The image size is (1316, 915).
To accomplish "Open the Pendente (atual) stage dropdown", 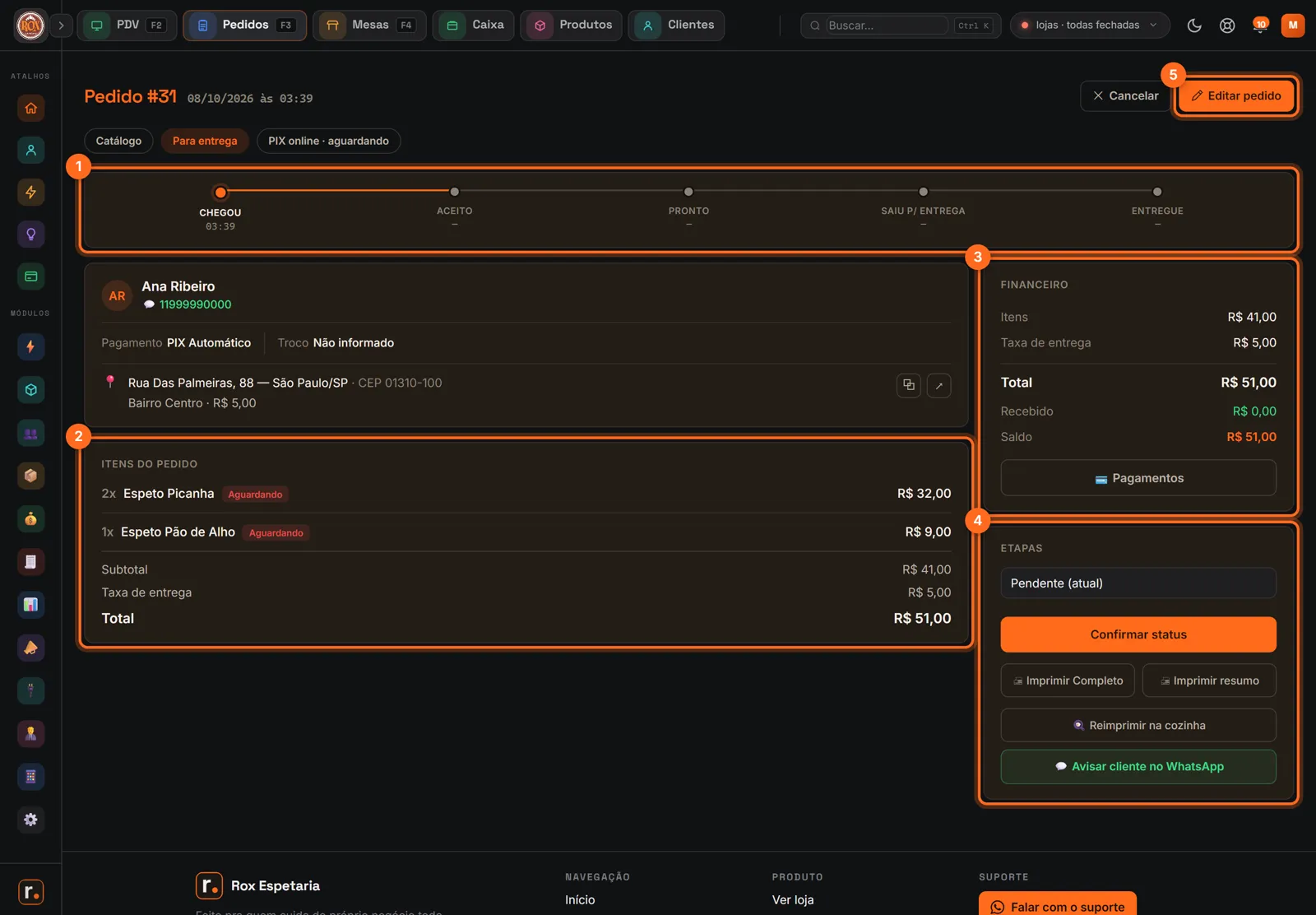I will (1138, 583).
